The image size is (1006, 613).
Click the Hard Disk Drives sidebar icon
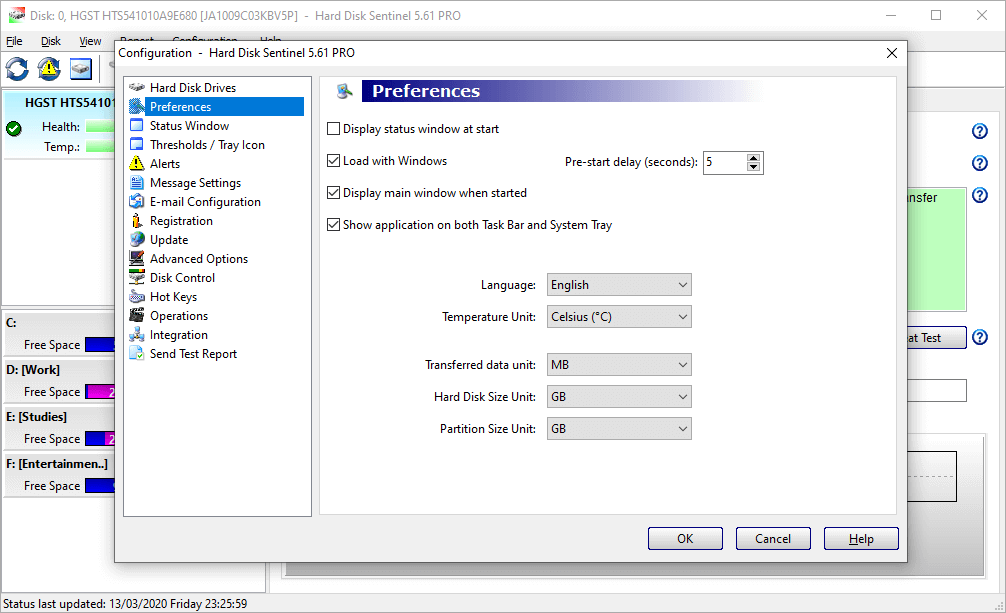pos(137,87)
